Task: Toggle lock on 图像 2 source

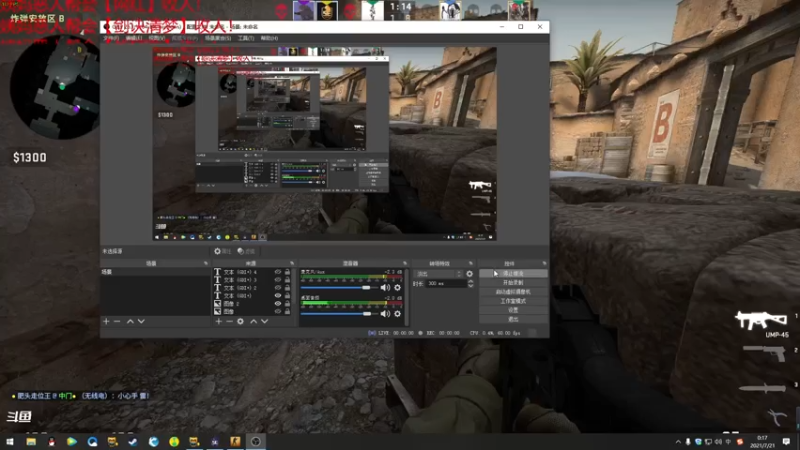Action: [287, 304]
